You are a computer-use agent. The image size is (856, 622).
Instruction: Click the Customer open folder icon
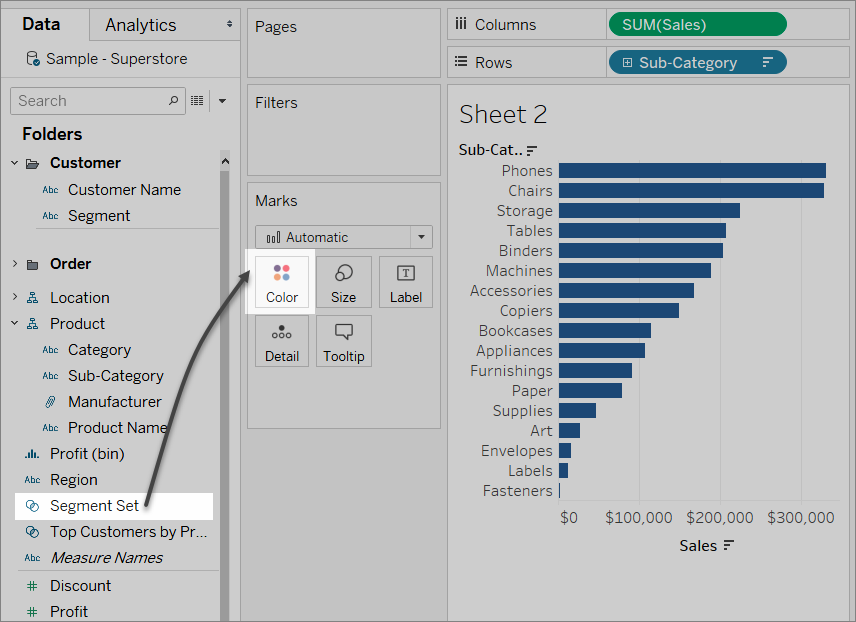coord(33,163)
